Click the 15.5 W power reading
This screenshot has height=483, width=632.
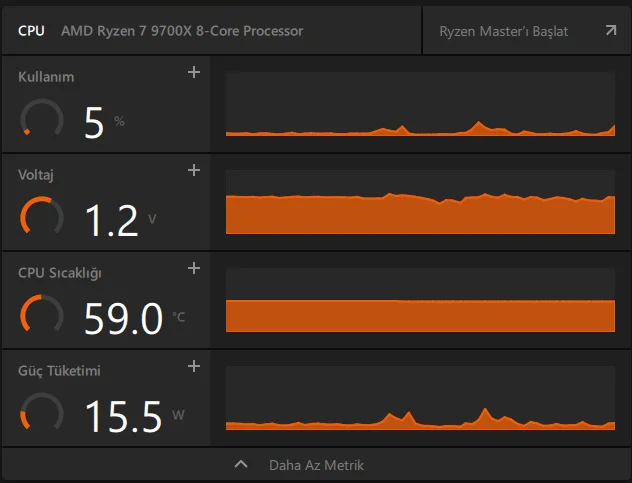click(x=123, y=416)
